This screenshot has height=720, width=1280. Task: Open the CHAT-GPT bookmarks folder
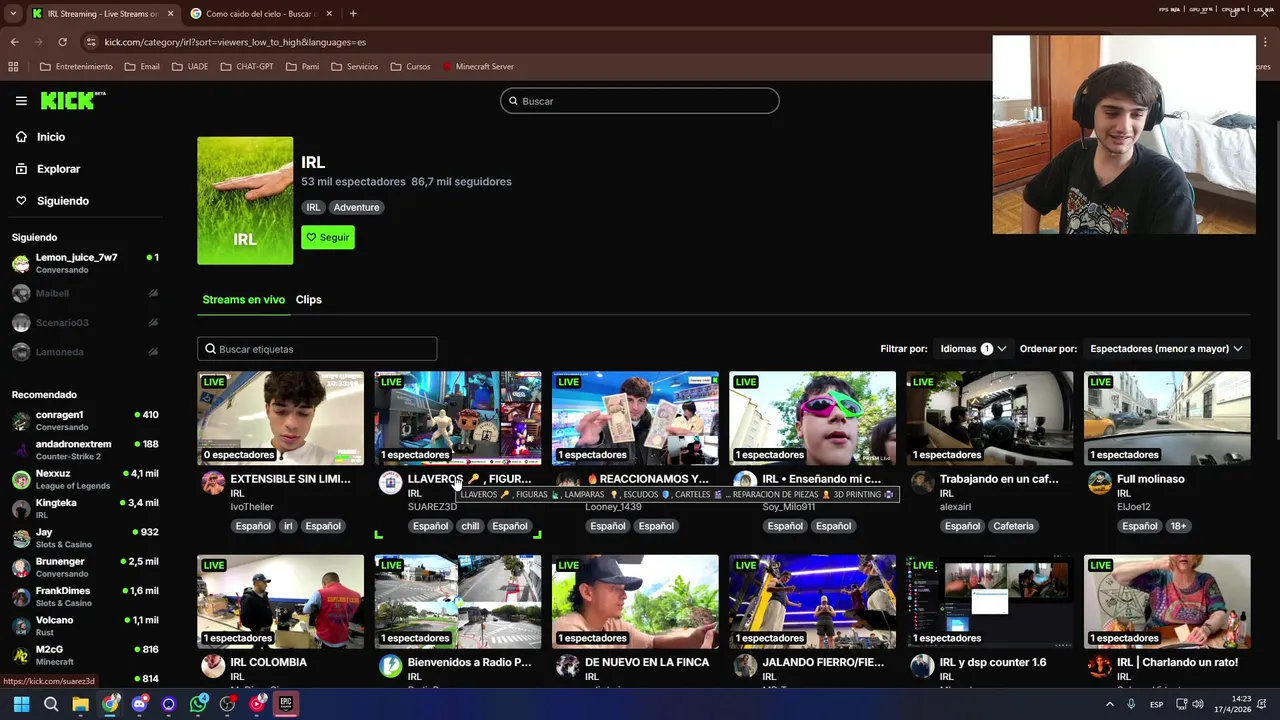246,67
